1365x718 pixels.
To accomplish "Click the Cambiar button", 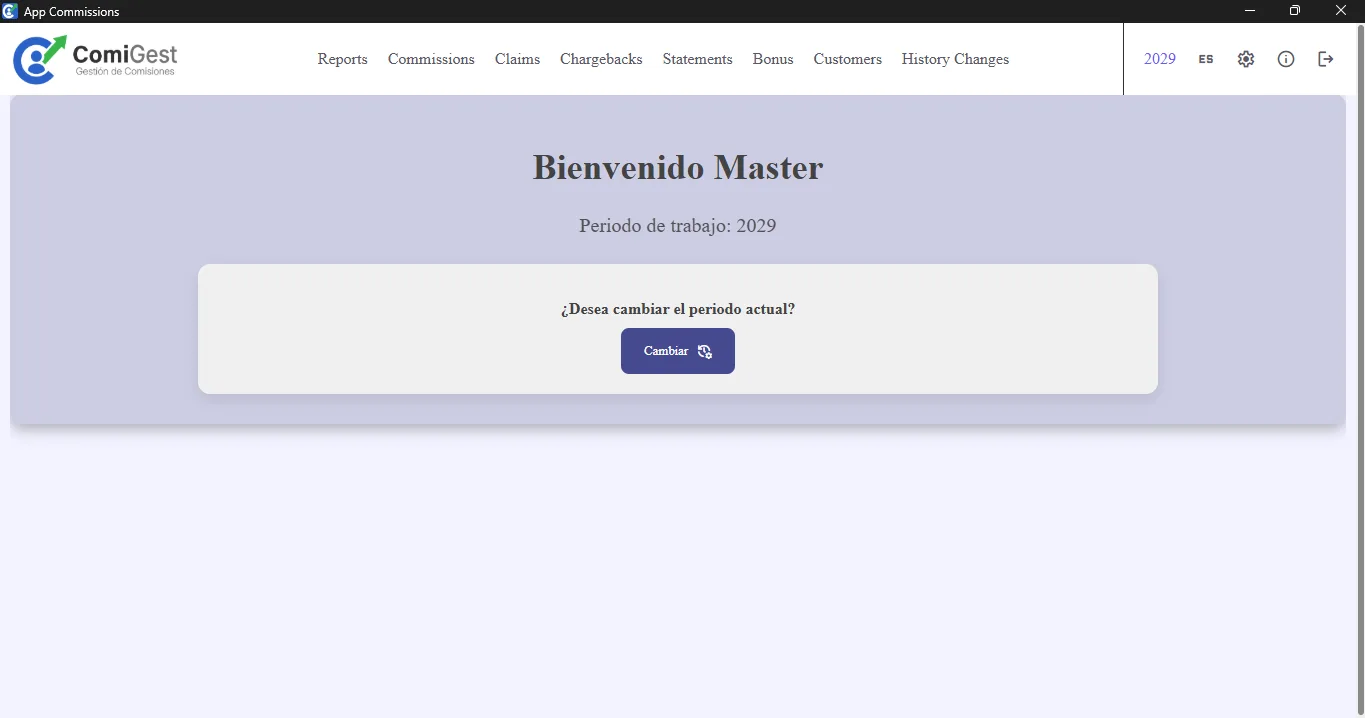I will pyautogui.click(x=678, y=351).
